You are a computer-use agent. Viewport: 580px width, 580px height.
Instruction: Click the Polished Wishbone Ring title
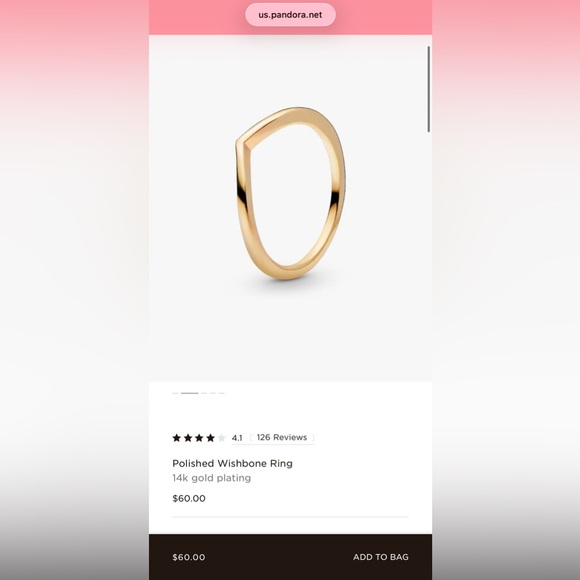(232, 463)
